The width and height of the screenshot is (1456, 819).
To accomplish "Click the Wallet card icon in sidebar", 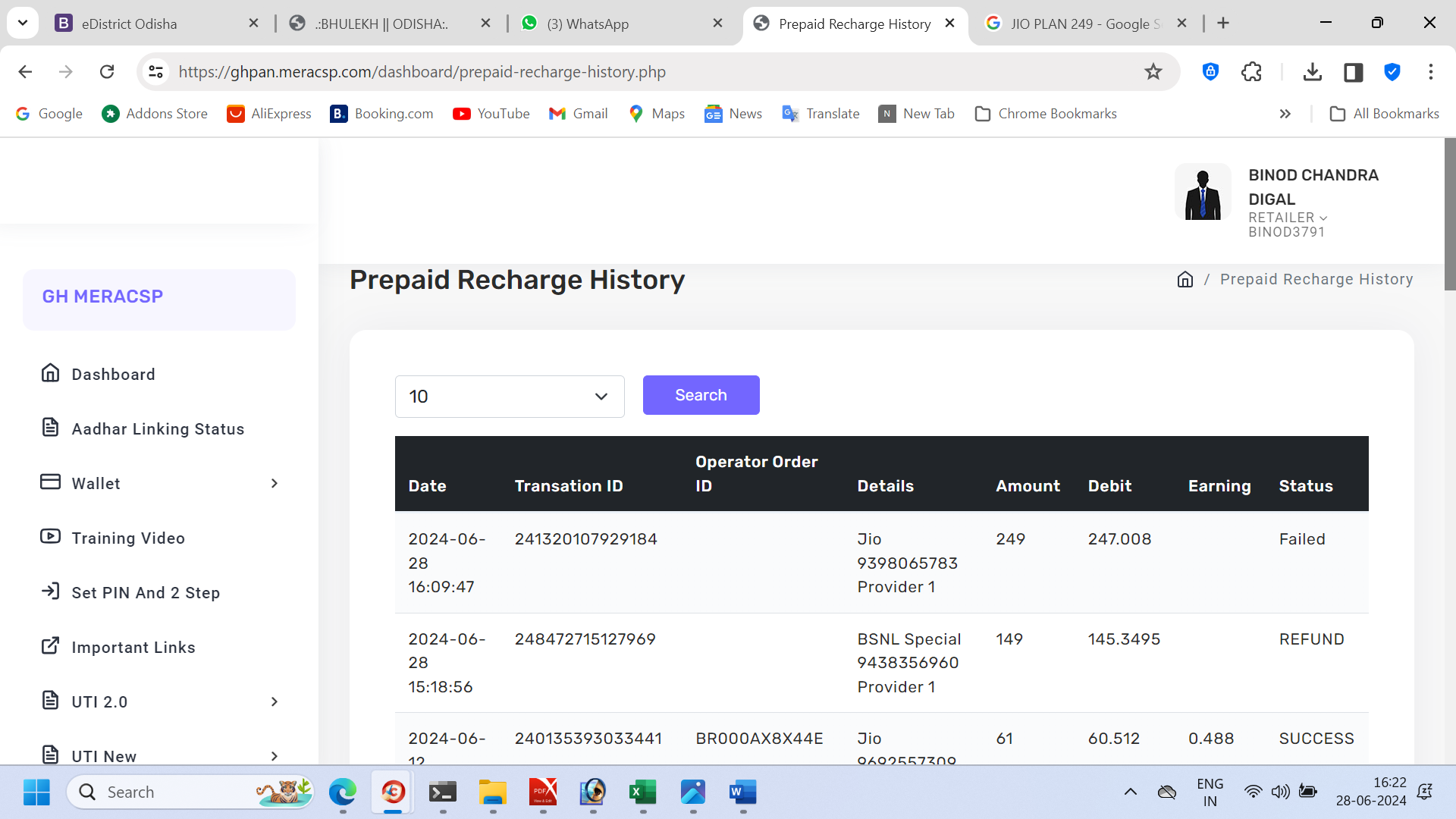I will pyautogui.click(x=50, y=482).
